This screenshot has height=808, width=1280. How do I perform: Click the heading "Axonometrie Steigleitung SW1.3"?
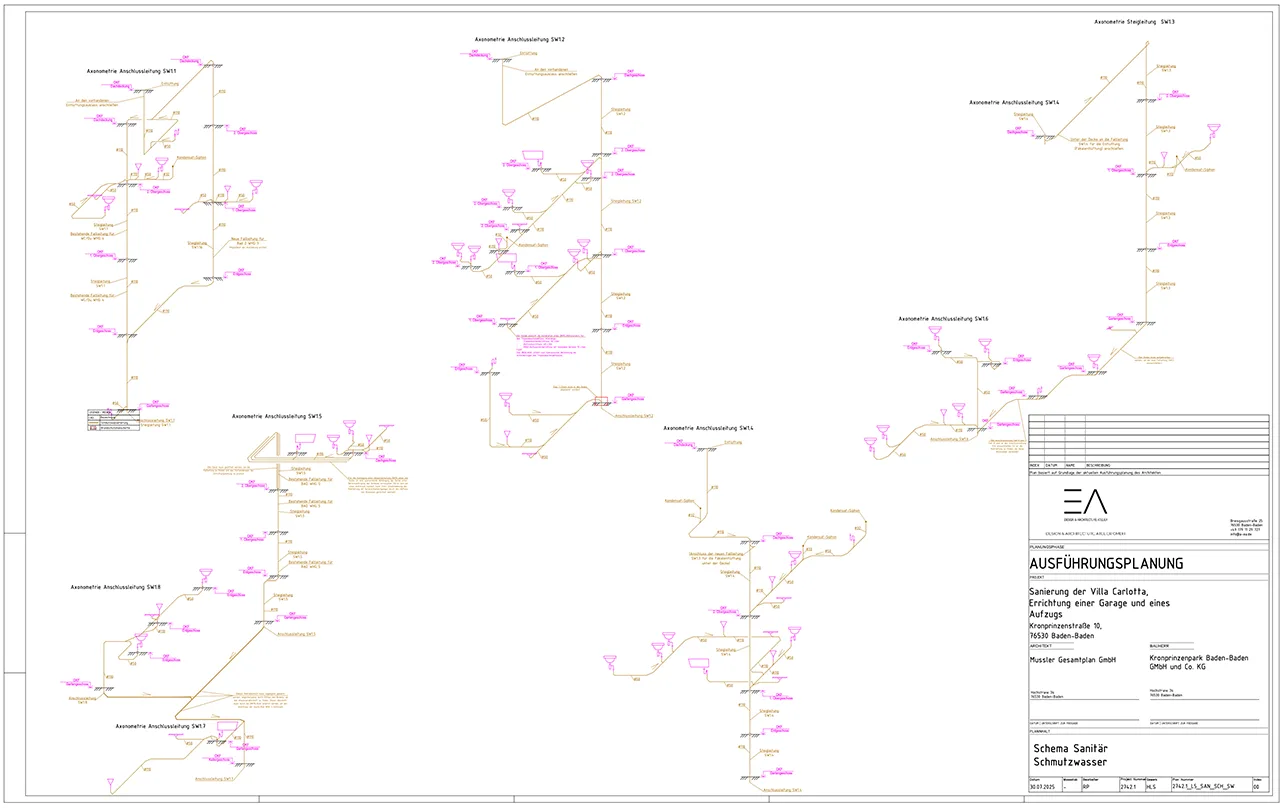tap(1134, 21)
